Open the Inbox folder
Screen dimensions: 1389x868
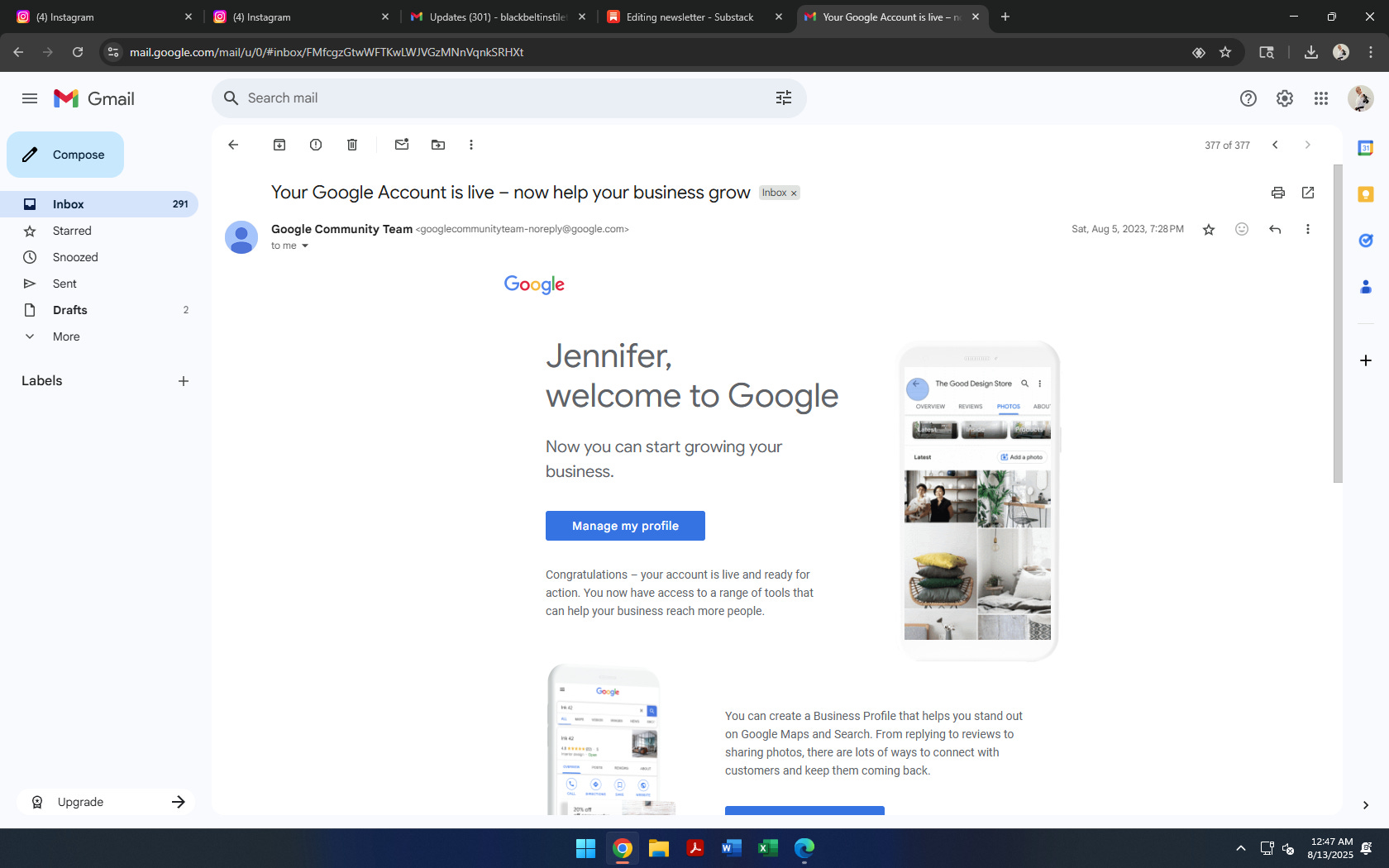(99, 204)
